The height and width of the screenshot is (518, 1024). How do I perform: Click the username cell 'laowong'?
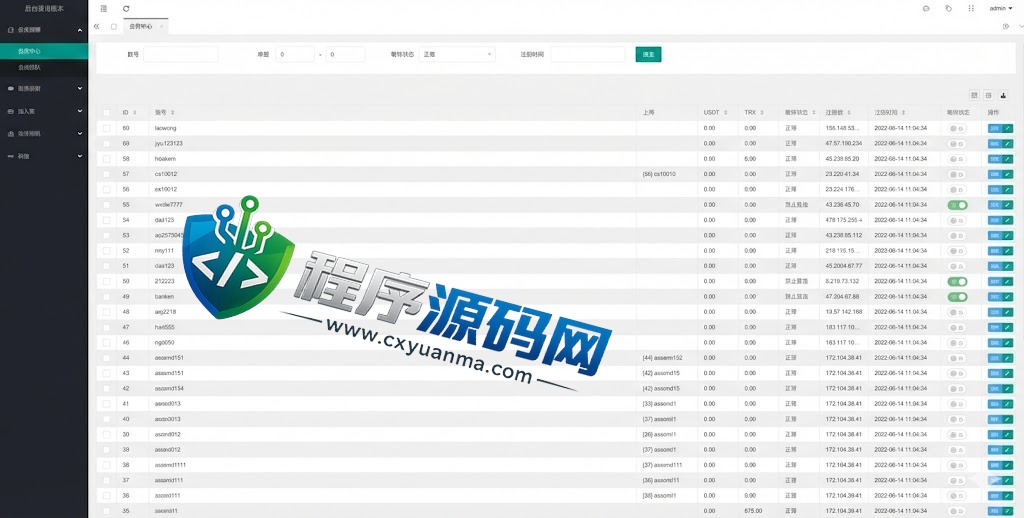(166, 128)
